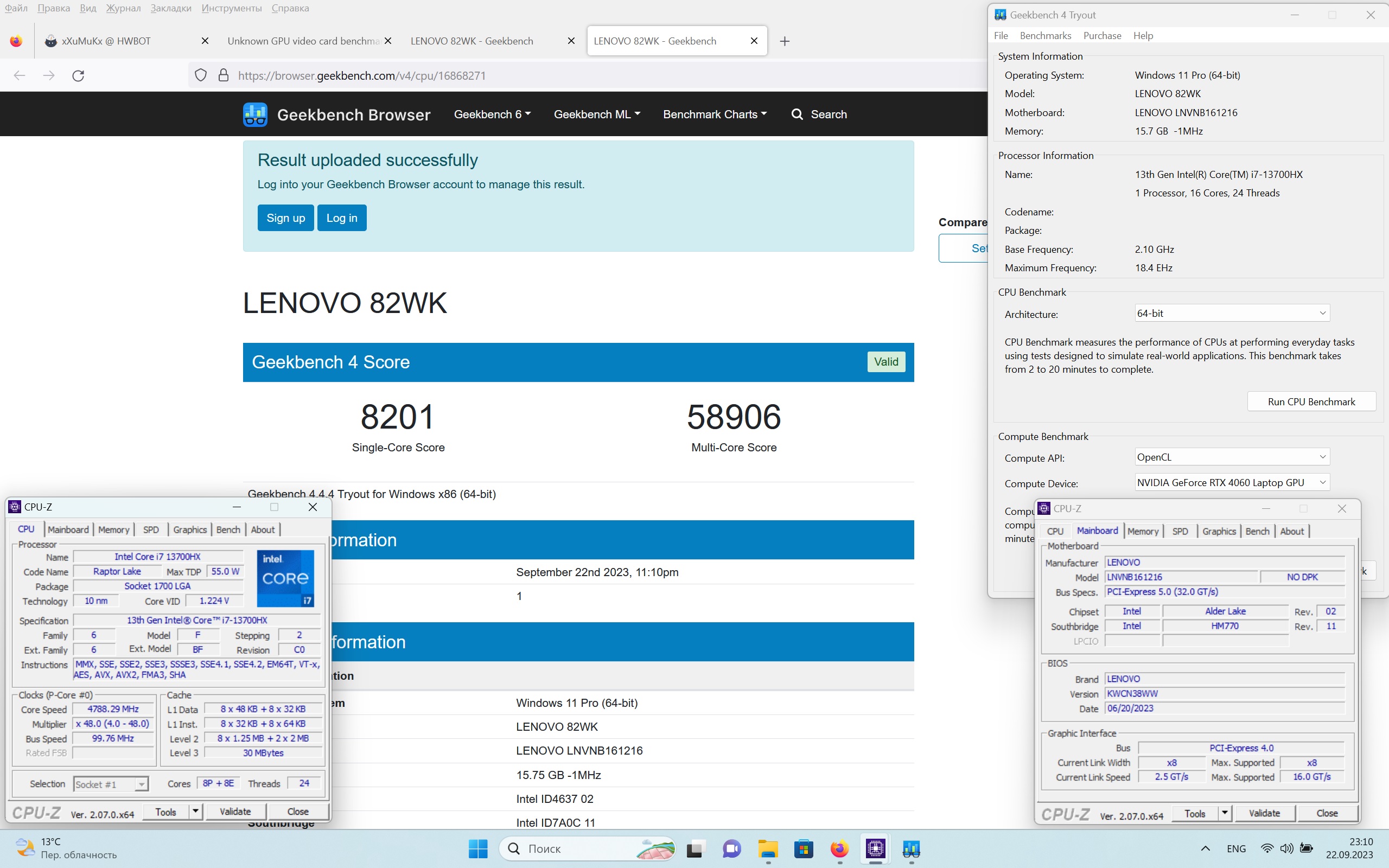Click the 58906 multi-core score

[734, 417]
